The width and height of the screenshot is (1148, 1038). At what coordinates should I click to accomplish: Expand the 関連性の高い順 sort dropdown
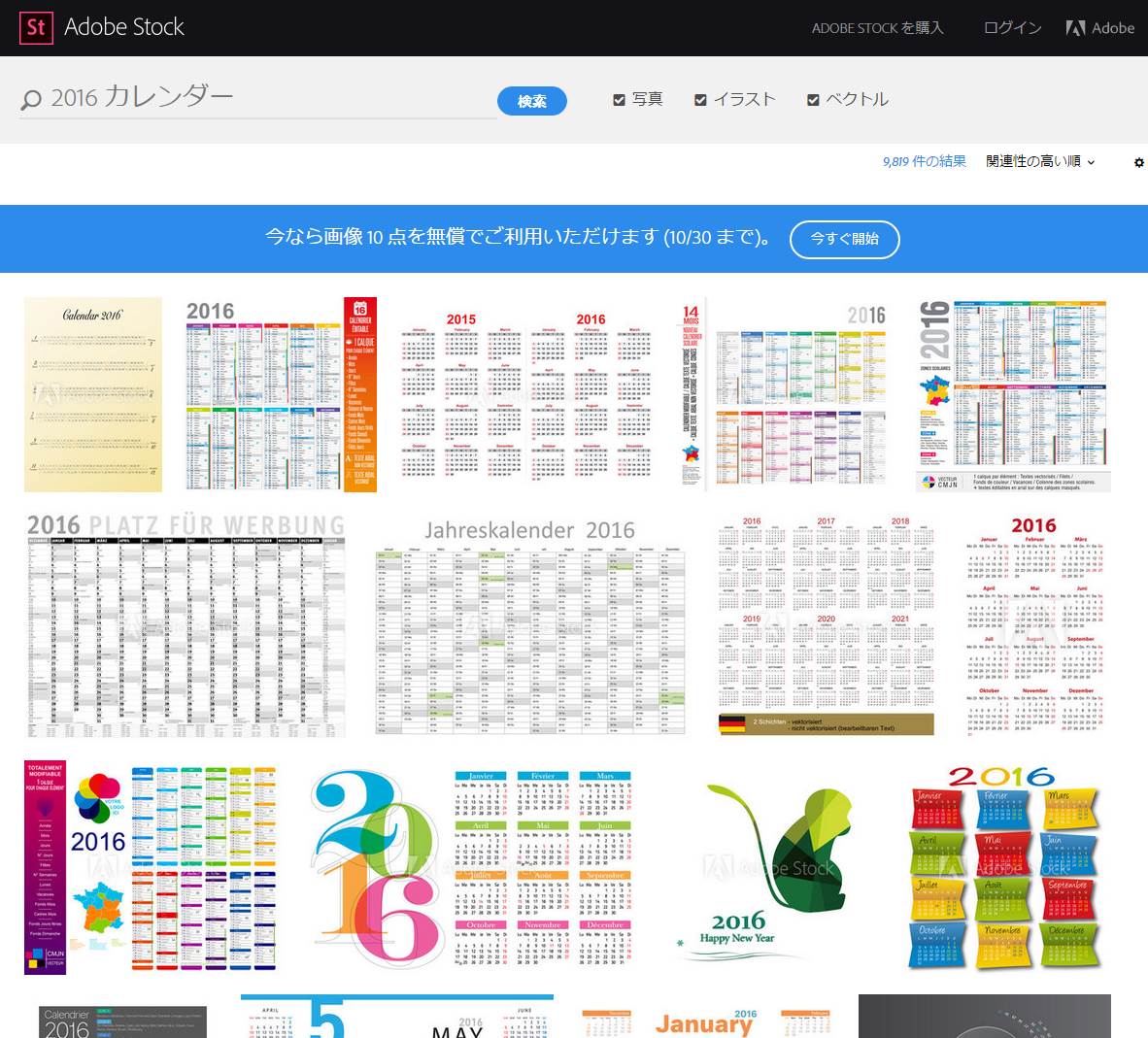point(1040,161)
